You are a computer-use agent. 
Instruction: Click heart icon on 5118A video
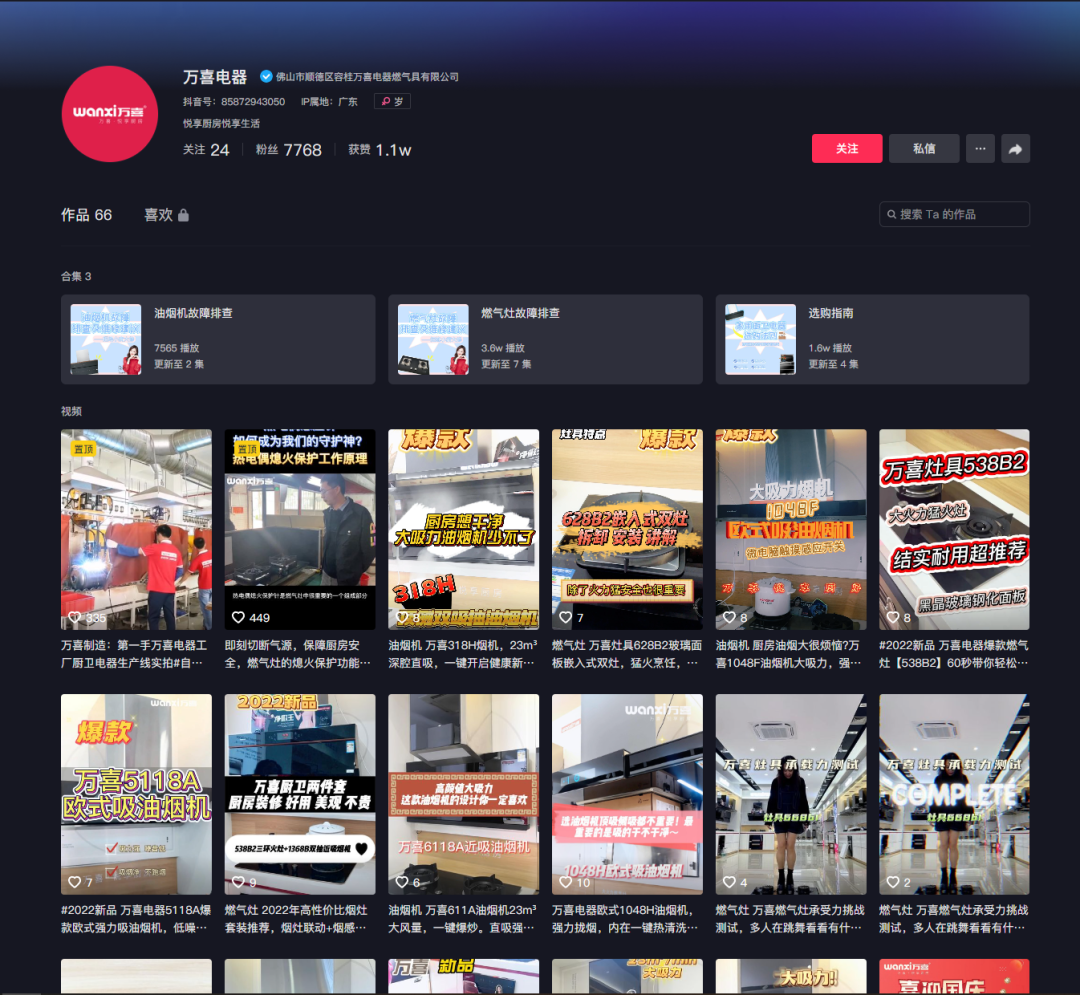74,882
